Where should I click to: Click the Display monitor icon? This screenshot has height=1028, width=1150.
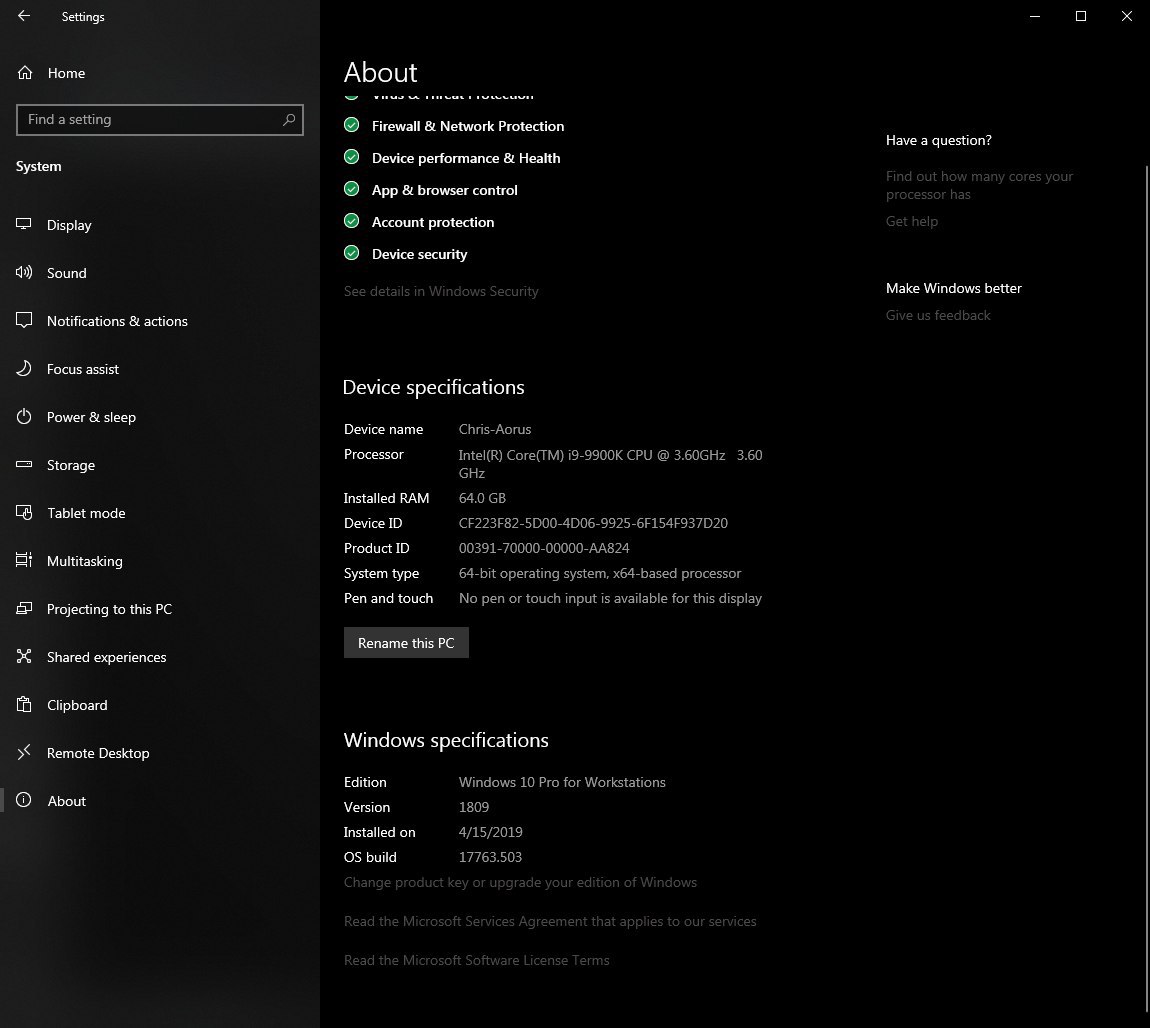[24, 224]
